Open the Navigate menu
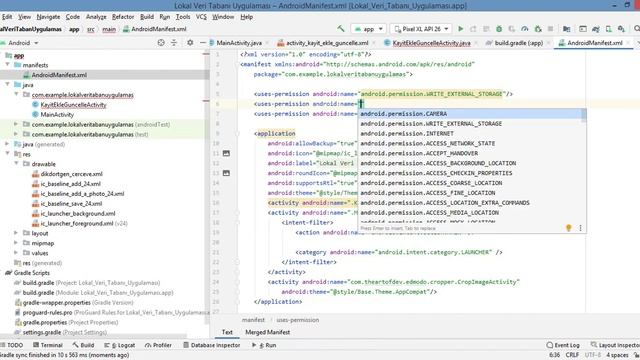640x360 pixels. 48,17
